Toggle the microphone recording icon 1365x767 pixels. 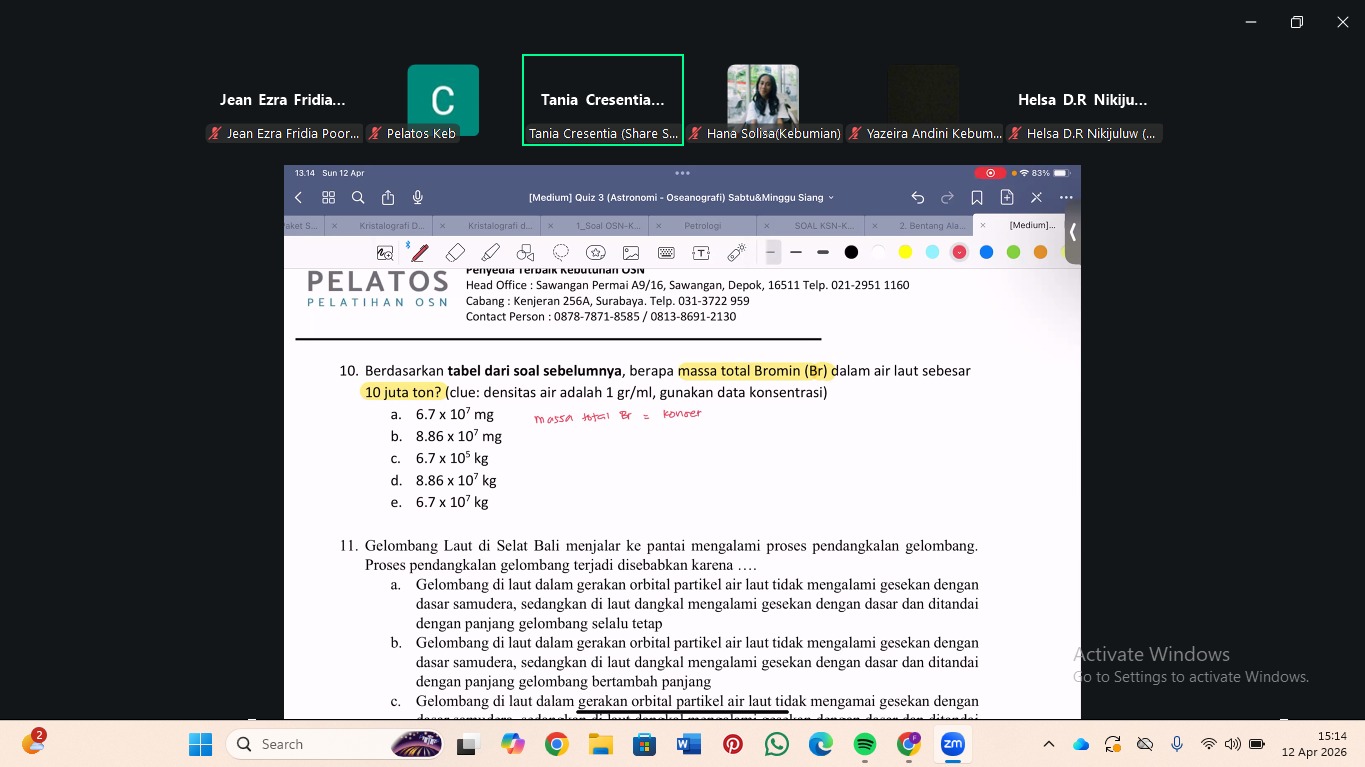[418, 198]
